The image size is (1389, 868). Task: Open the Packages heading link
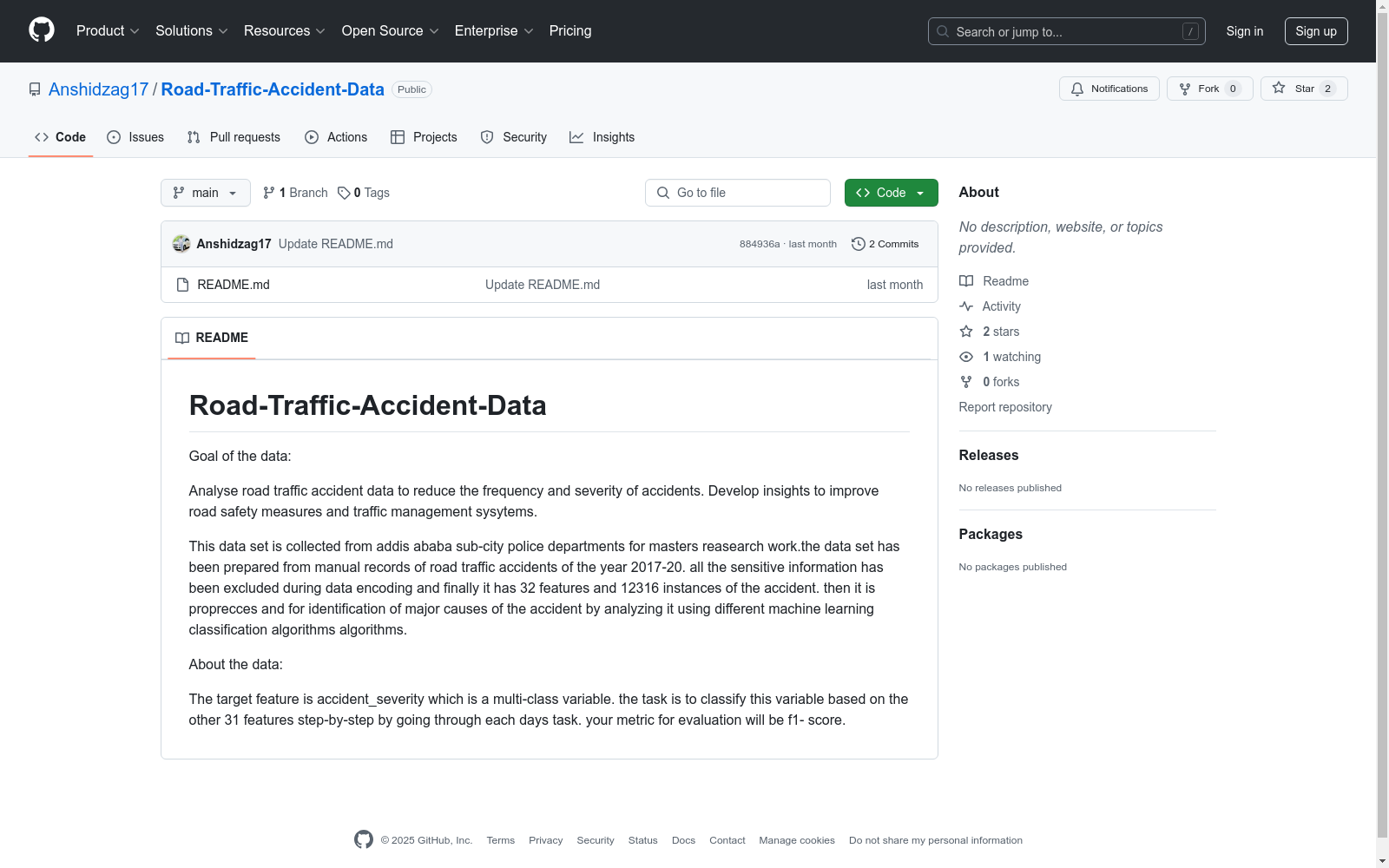(x=991, y=534)
